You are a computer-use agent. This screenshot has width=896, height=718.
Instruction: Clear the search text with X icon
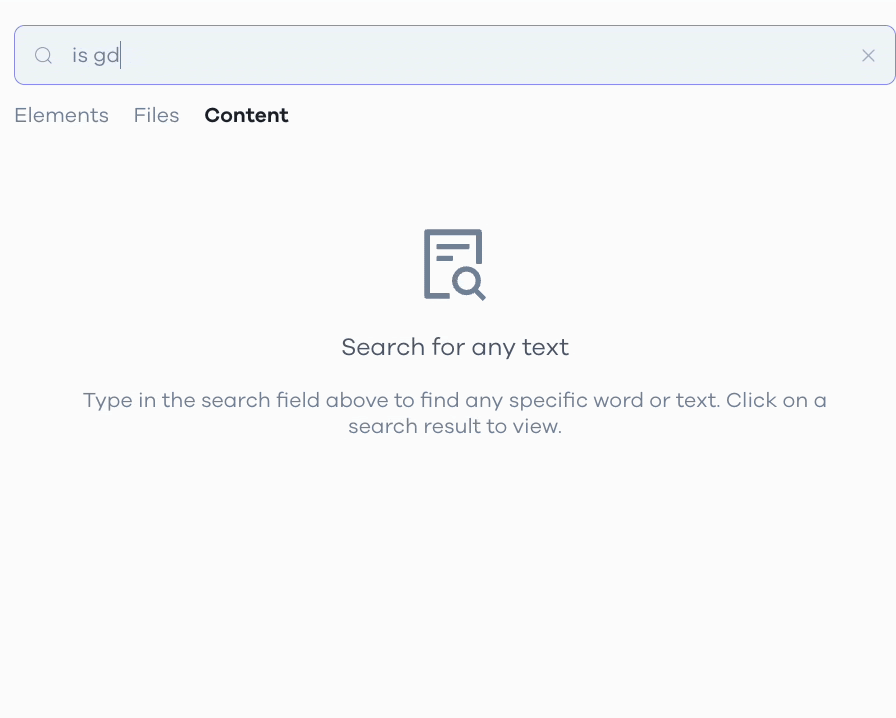point(868,55)
